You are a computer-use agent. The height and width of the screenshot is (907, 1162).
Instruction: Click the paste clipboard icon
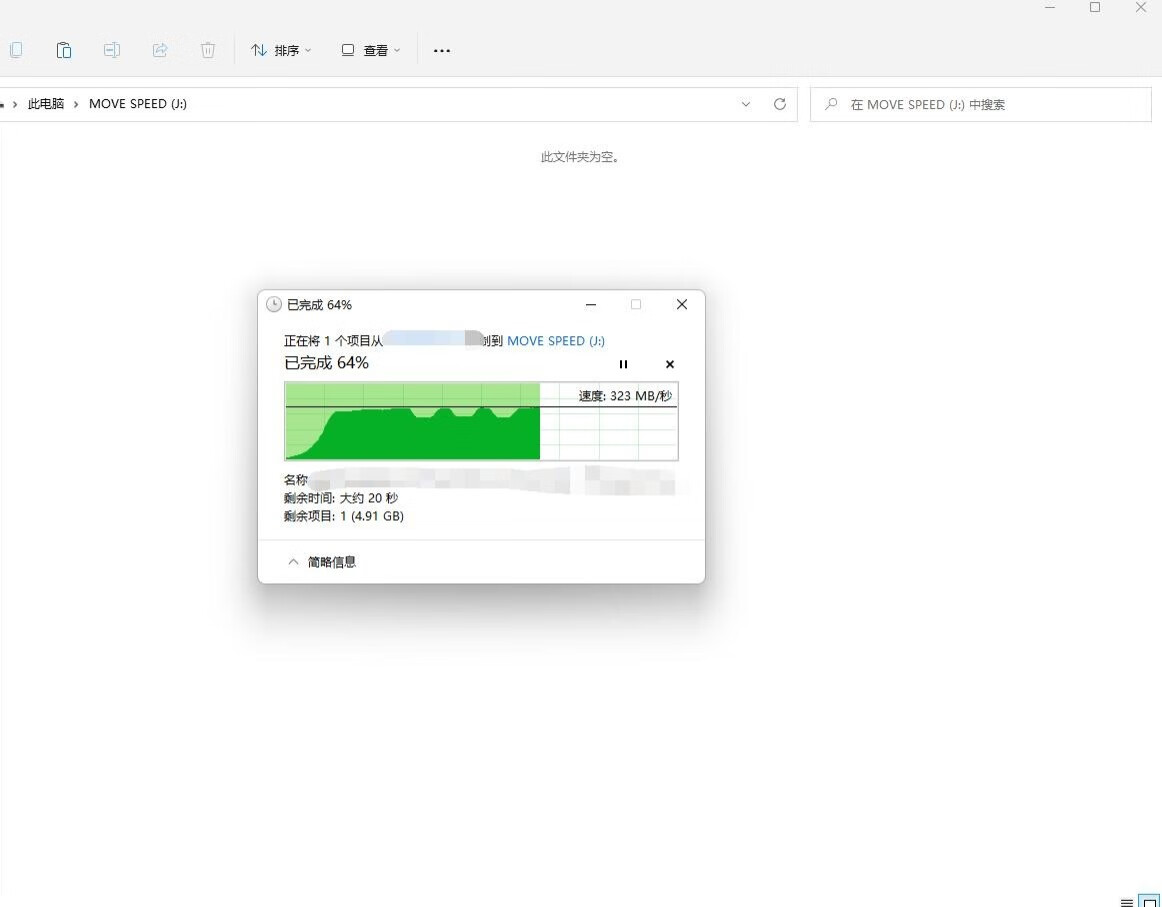[x=64, y=50]
